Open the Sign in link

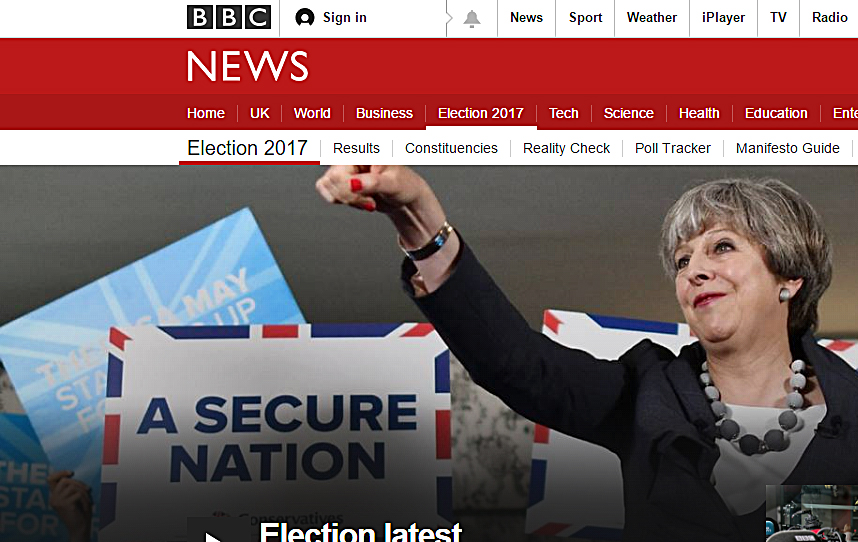[x=345, y=18]
